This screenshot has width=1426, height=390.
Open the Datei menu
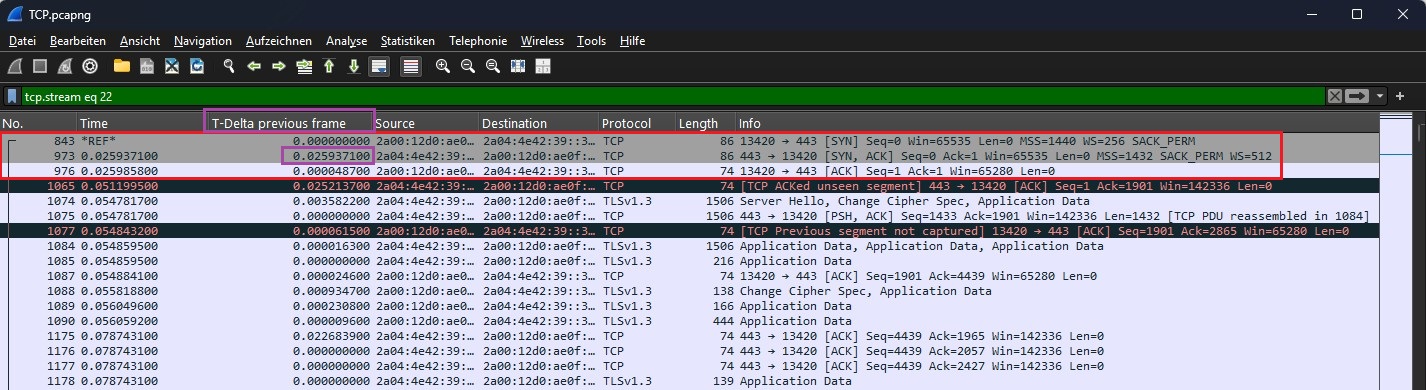(x=22, y=41)
